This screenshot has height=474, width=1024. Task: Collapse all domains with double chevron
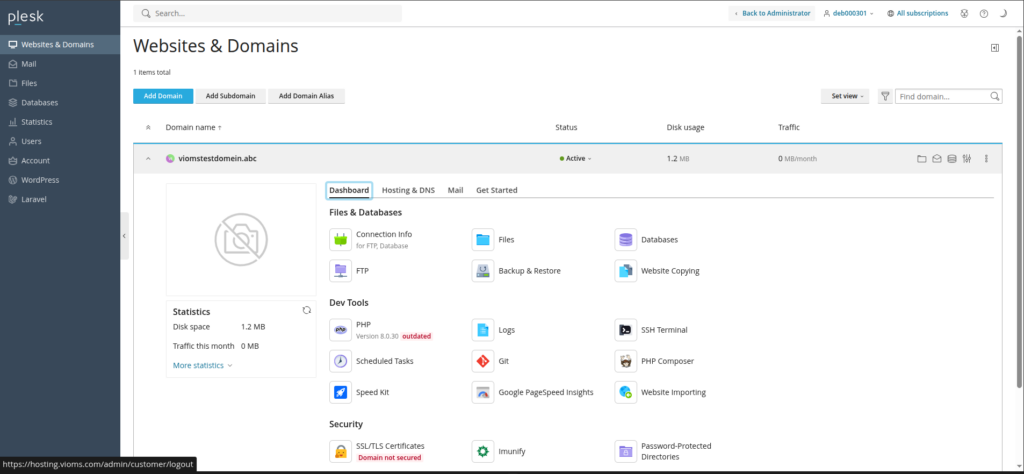click(x=148, y=127)
